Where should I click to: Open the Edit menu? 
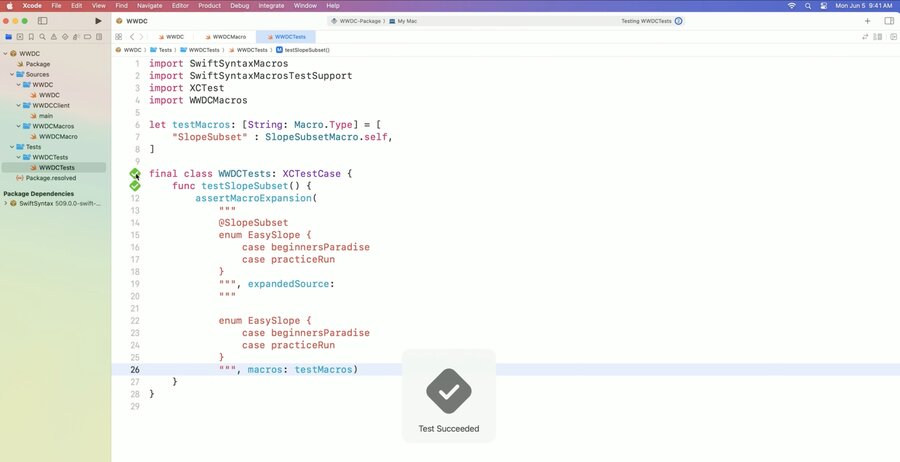[x=76, y=6]
